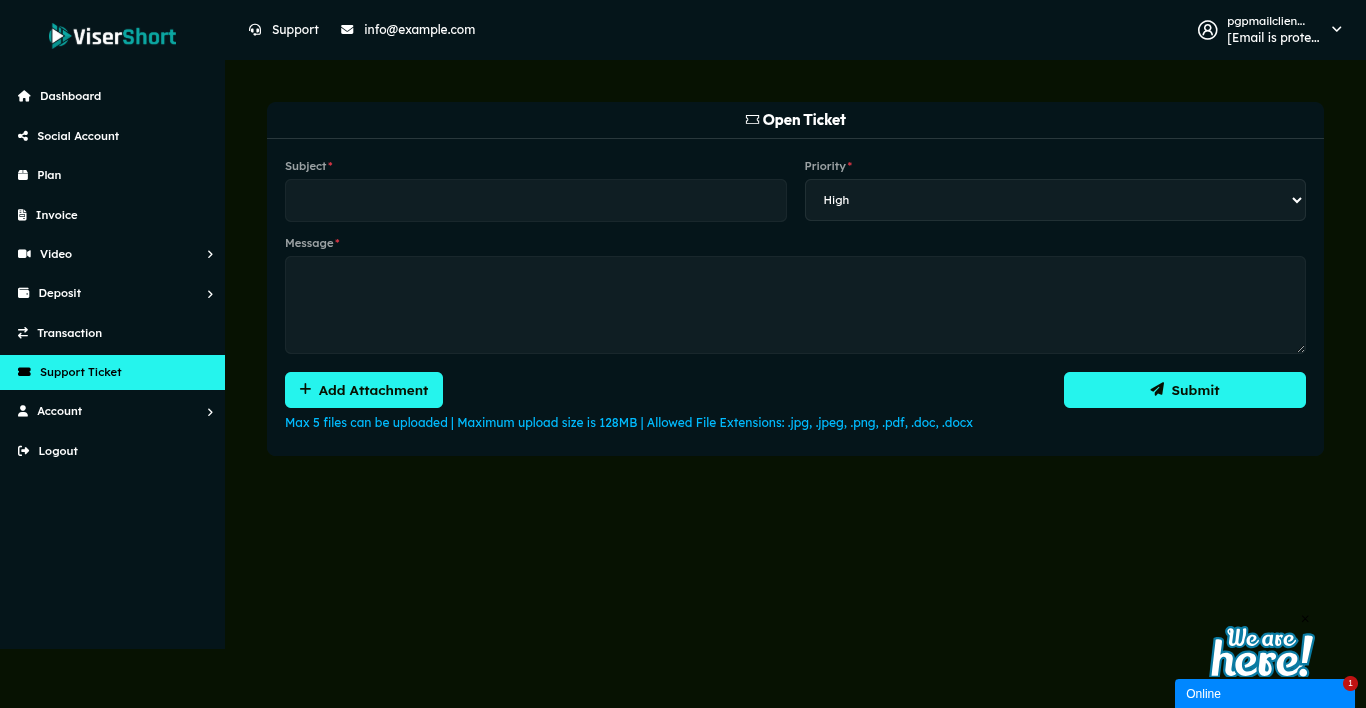Open the Online live chat widget
1366x708 pixels.
(1263, 693)
